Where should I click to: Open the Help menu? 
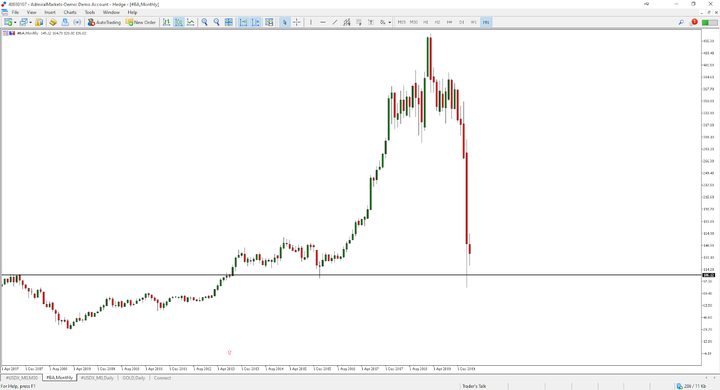(132, 12)
